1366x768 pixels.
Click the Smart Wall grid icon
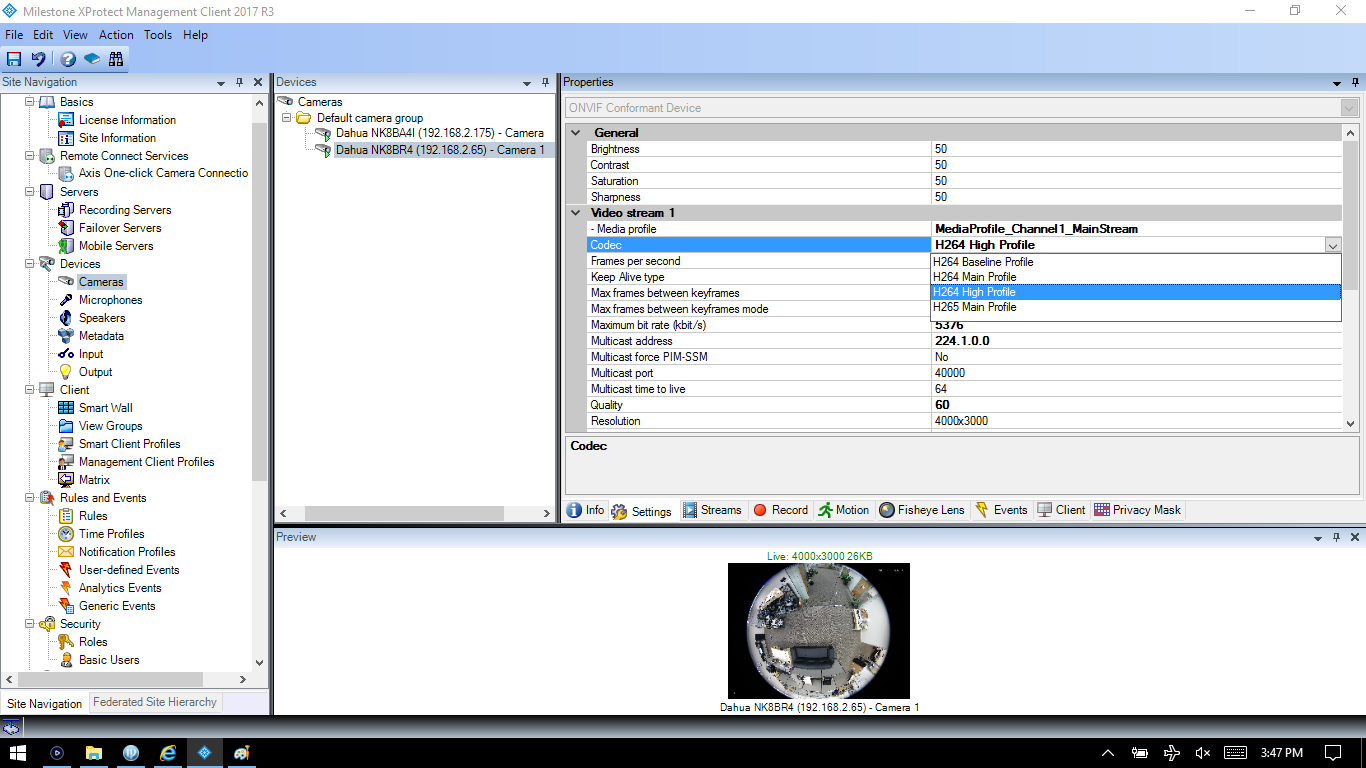click(66, 408)
